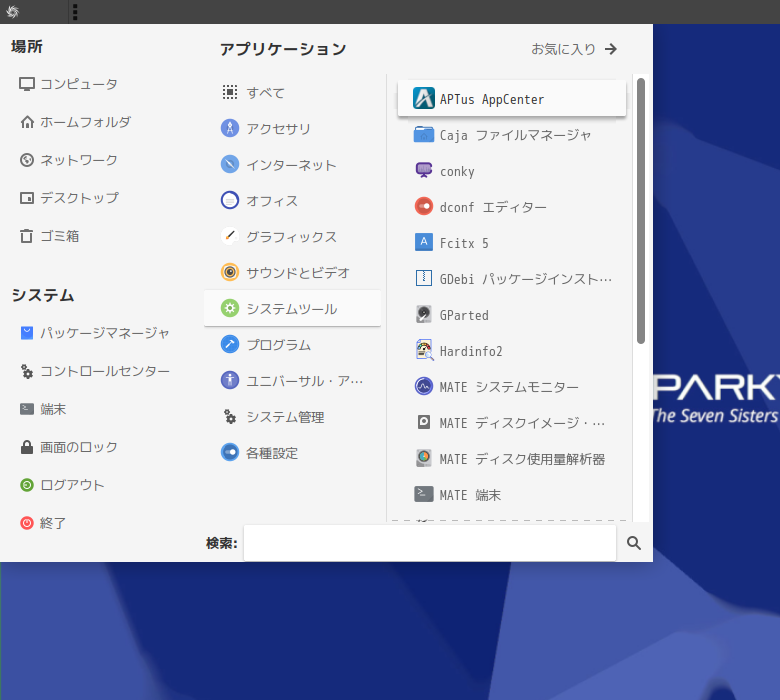Click the デスクトップ icon

27,198
